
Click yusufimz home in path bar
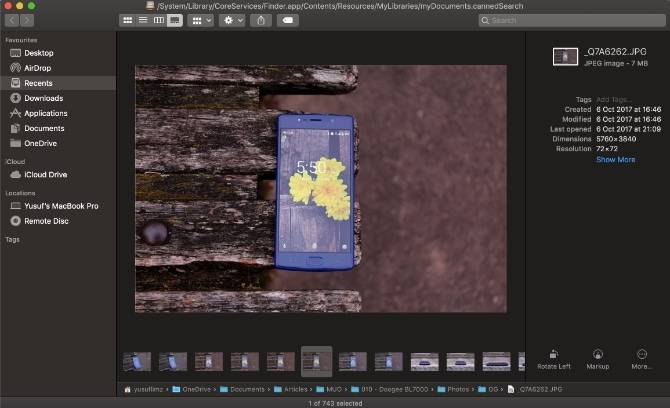point(144,389)
